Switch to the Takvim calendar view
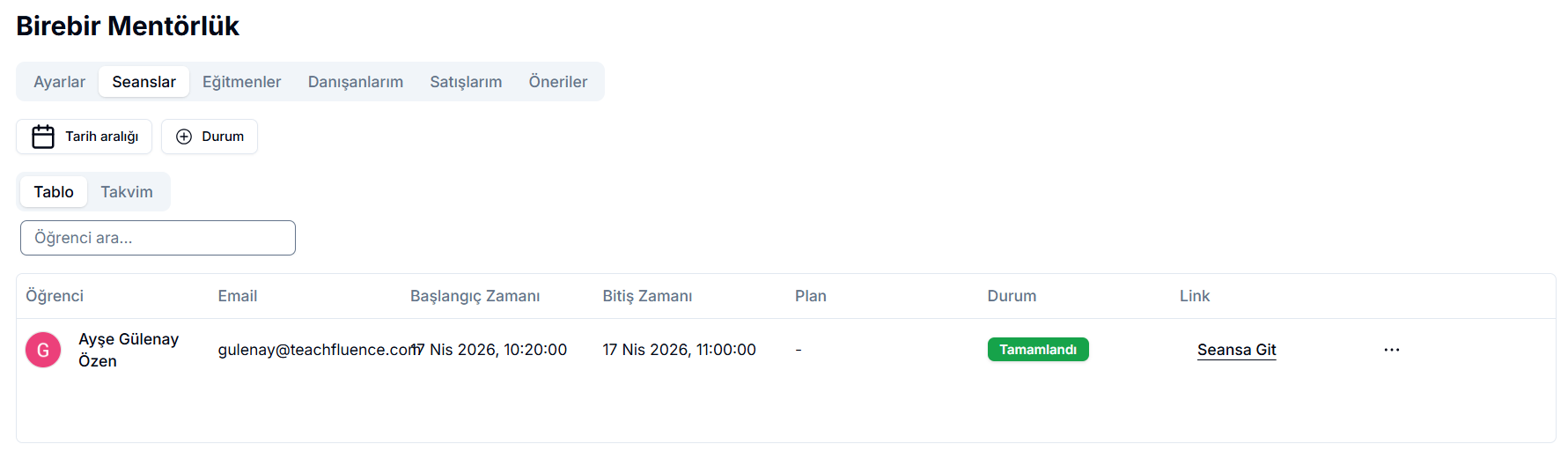The width and height of the screenshot is (1568, 459). 127,192
